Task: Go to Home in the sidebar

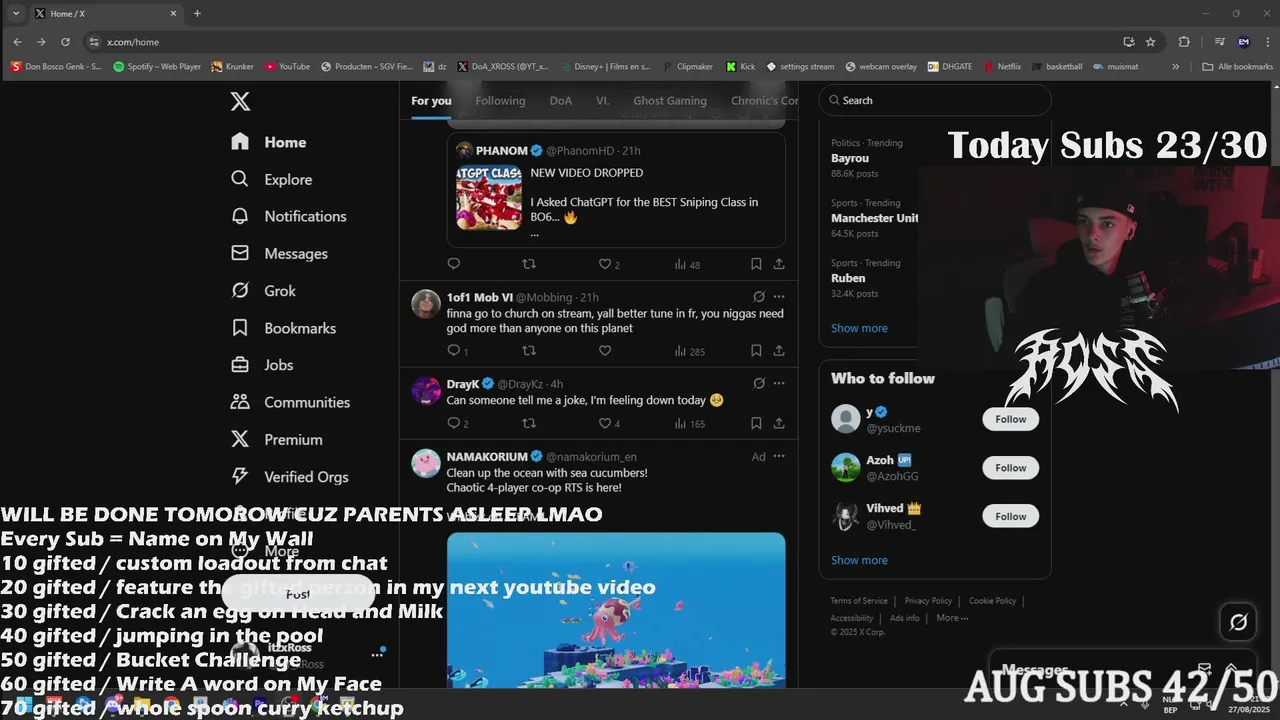Action: pyautogui.click(x=269, y=142)
